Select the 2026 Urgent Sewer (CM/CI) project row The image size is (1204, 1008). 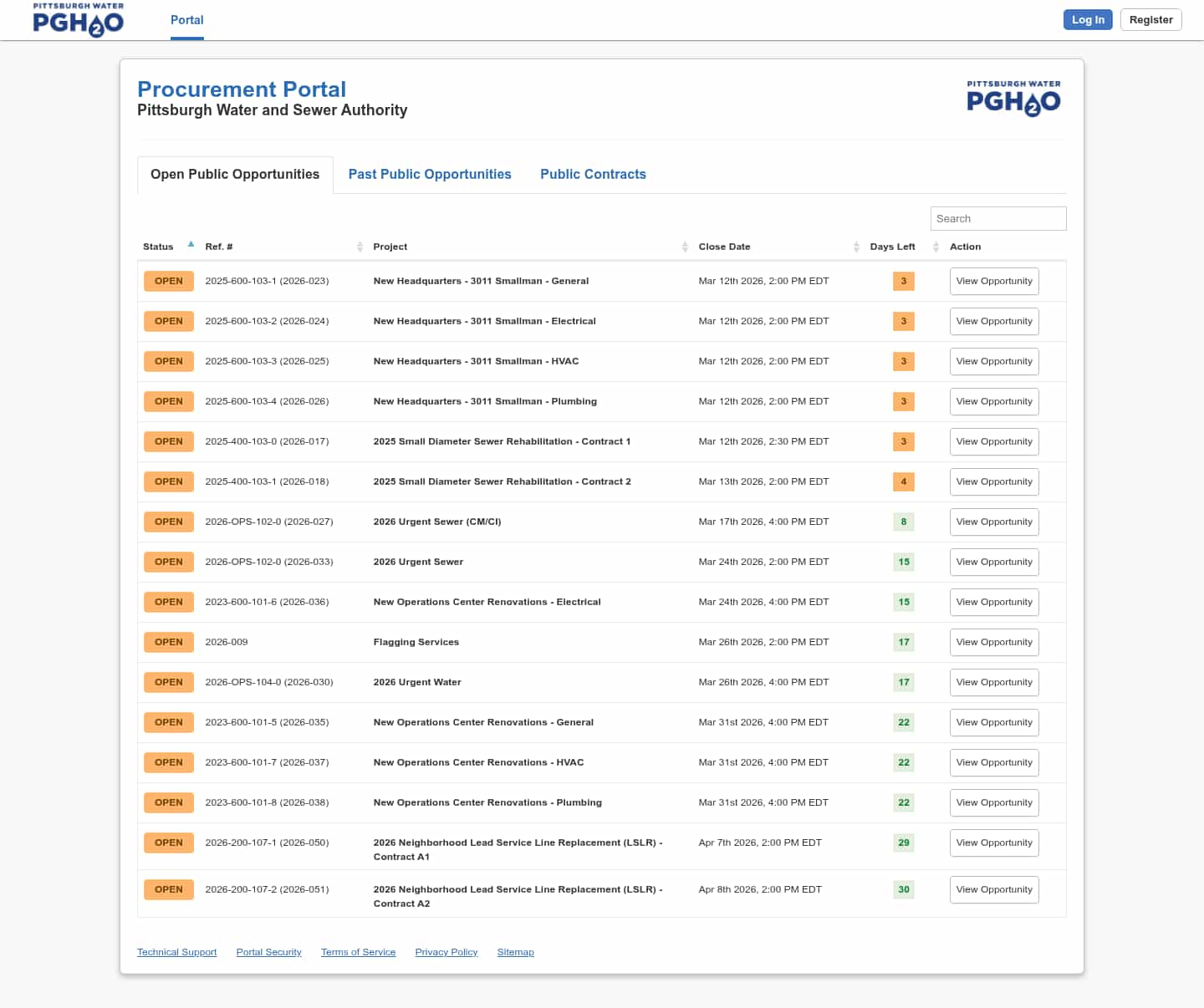click(437, 522)
